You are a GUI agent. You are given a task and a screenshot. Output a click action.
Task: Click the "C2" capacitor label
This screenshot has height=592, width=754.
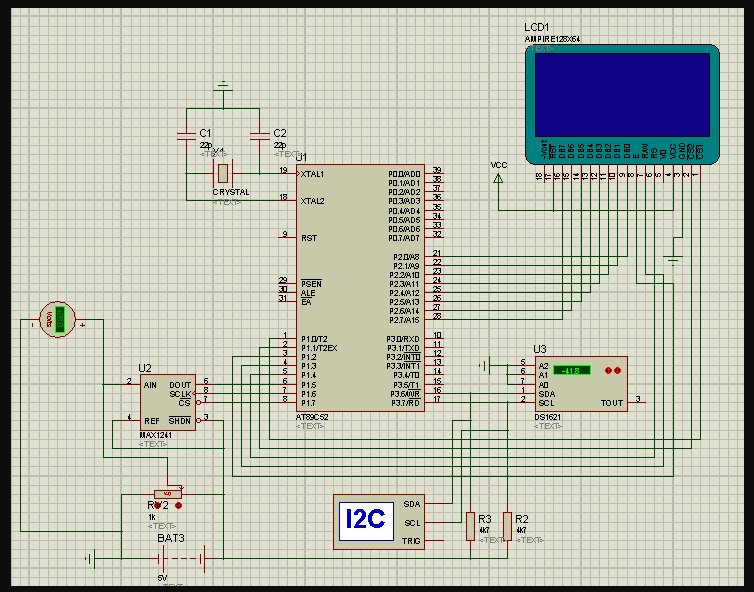(279, 133)
